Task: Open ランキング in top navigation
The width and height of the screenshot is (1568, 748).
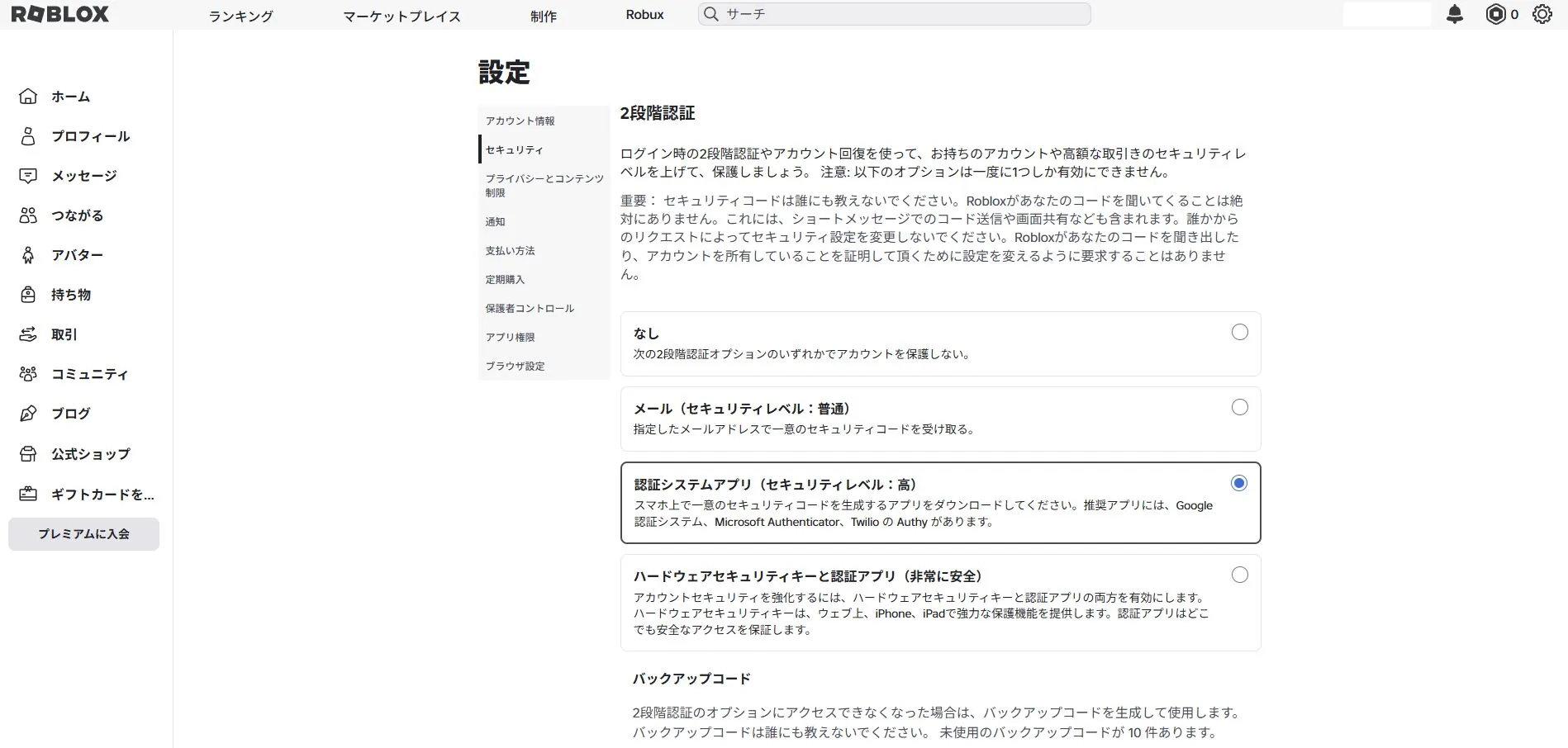Action: click(x=240, y=16)
